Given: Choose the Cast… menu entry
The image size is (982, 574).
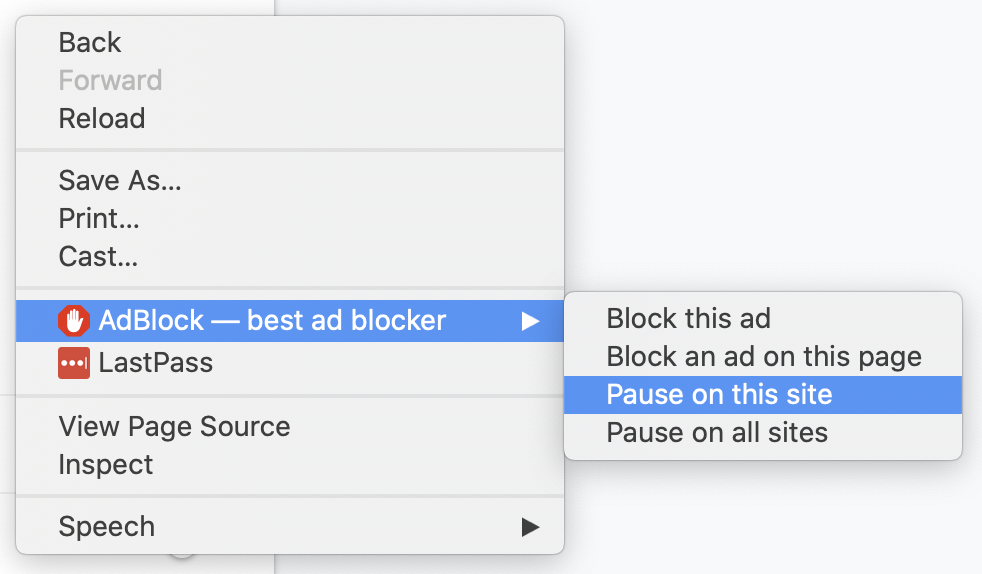Looking at the screenshot, I should tap(98, 257).
